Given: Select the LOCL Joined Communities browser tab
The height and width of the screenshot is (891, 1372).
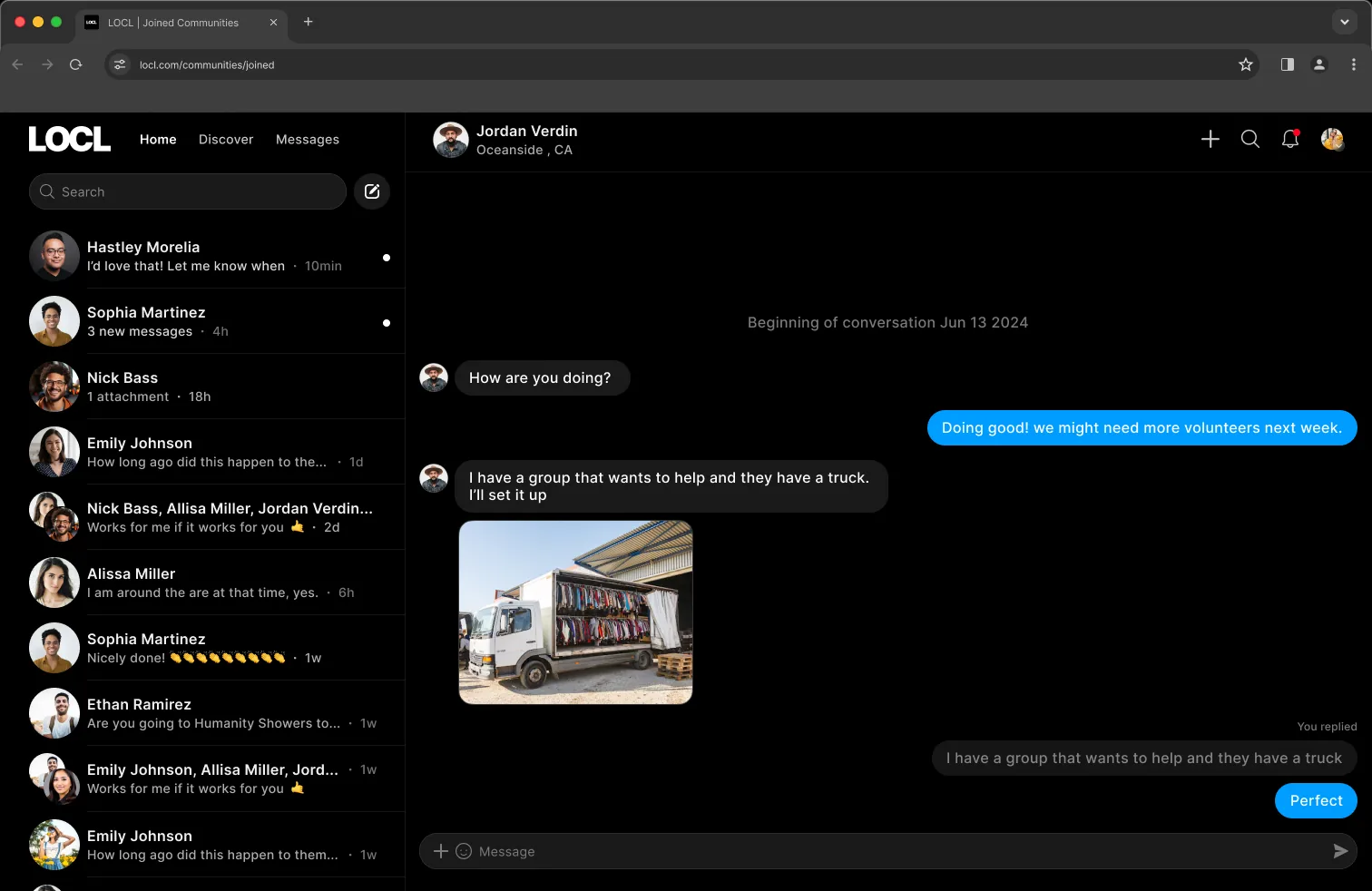Looking at the screenshot, I should pos(181,23).
